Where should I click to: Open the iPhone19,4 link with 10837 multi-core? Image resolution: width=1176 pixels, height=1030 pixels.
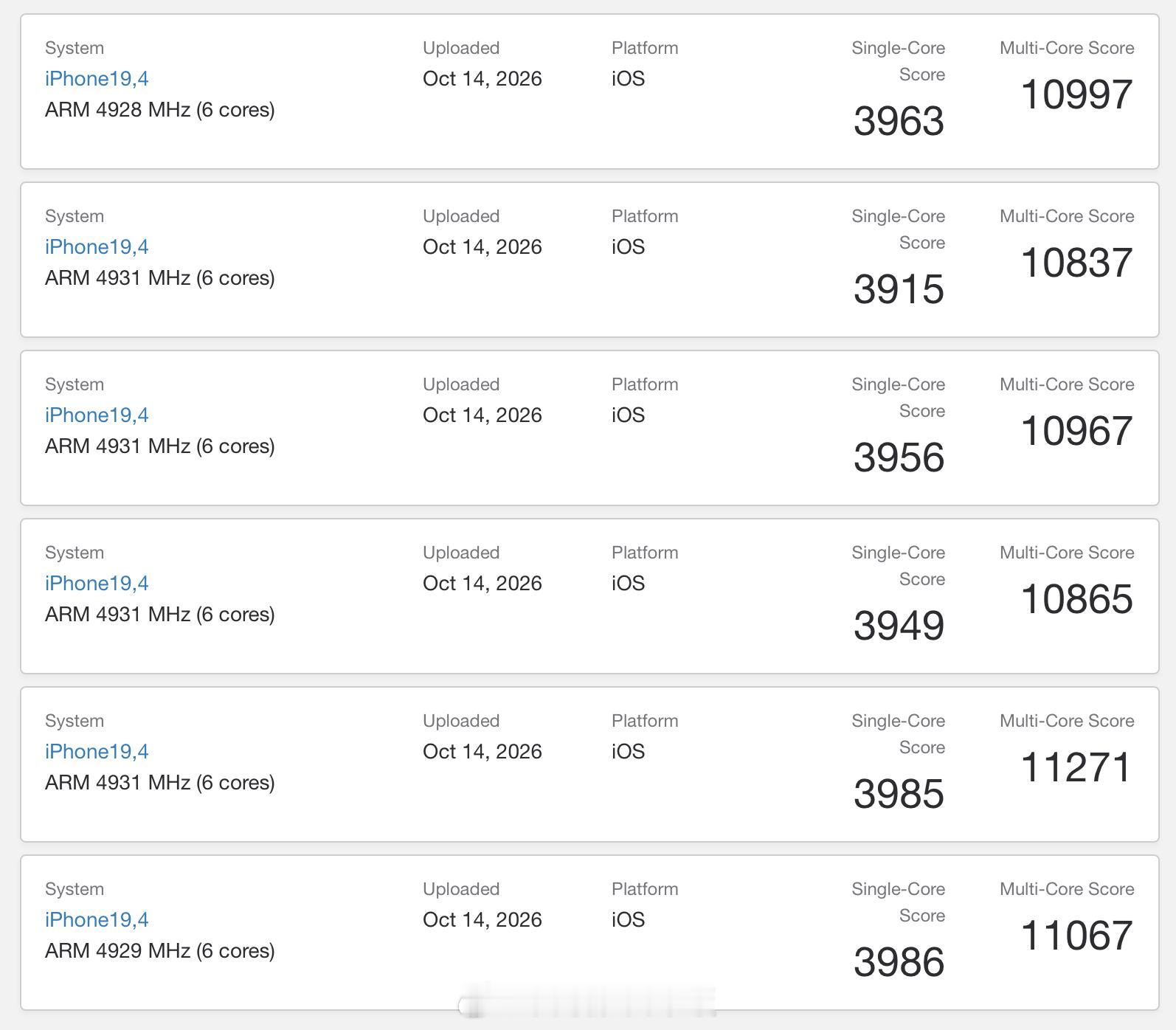pos(97,246)
